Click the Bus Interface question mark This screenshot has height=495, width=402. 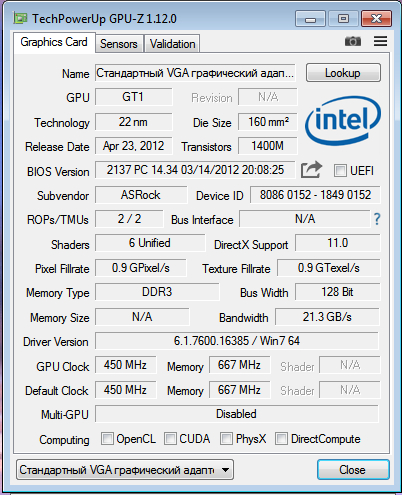coord(377,219)
